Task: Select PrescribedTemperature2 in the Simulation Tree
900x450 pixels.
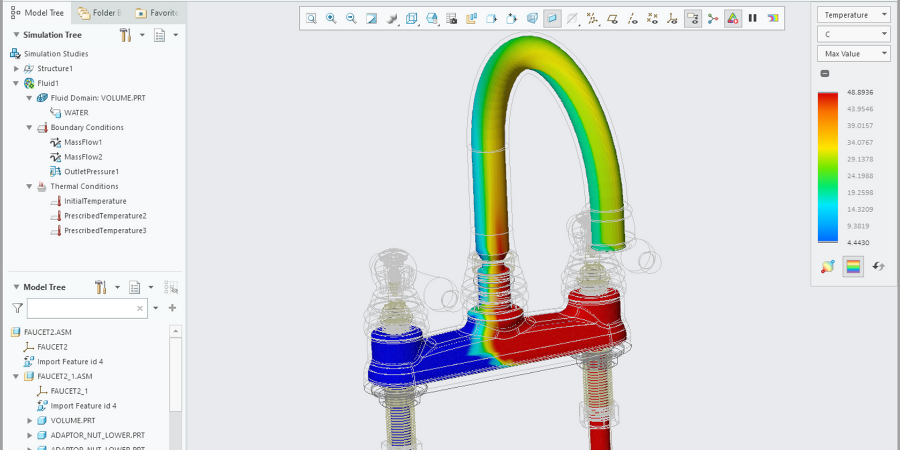Action: tap(104, 216)
